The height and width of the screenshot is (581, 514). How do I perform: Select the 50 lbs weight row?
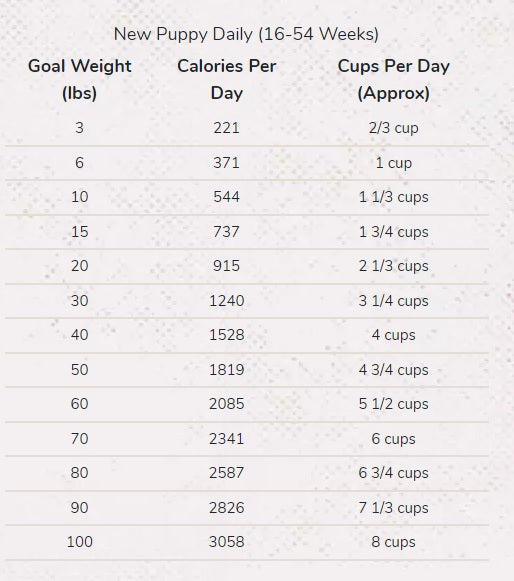click(x=247, y=370)
